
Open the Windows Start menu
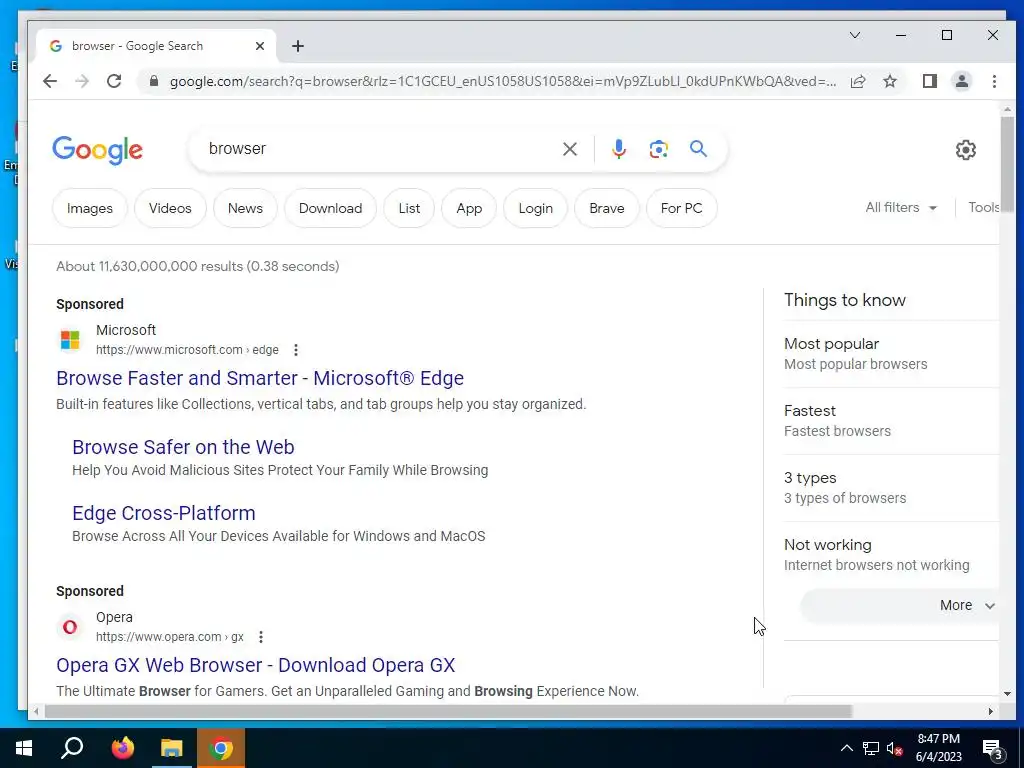pyautogui.click(x=24, y=748)
